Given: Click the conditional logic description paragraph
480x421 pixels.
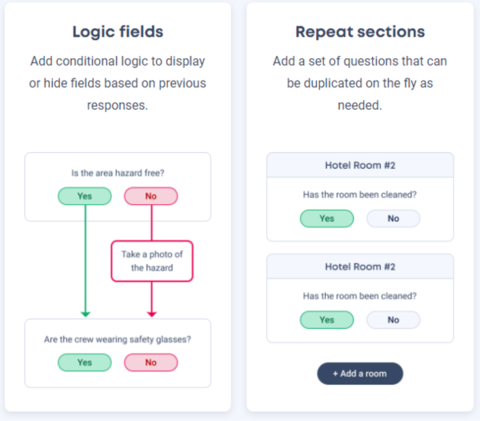Looking at the screenshot, I should click(x=118, y=83).
